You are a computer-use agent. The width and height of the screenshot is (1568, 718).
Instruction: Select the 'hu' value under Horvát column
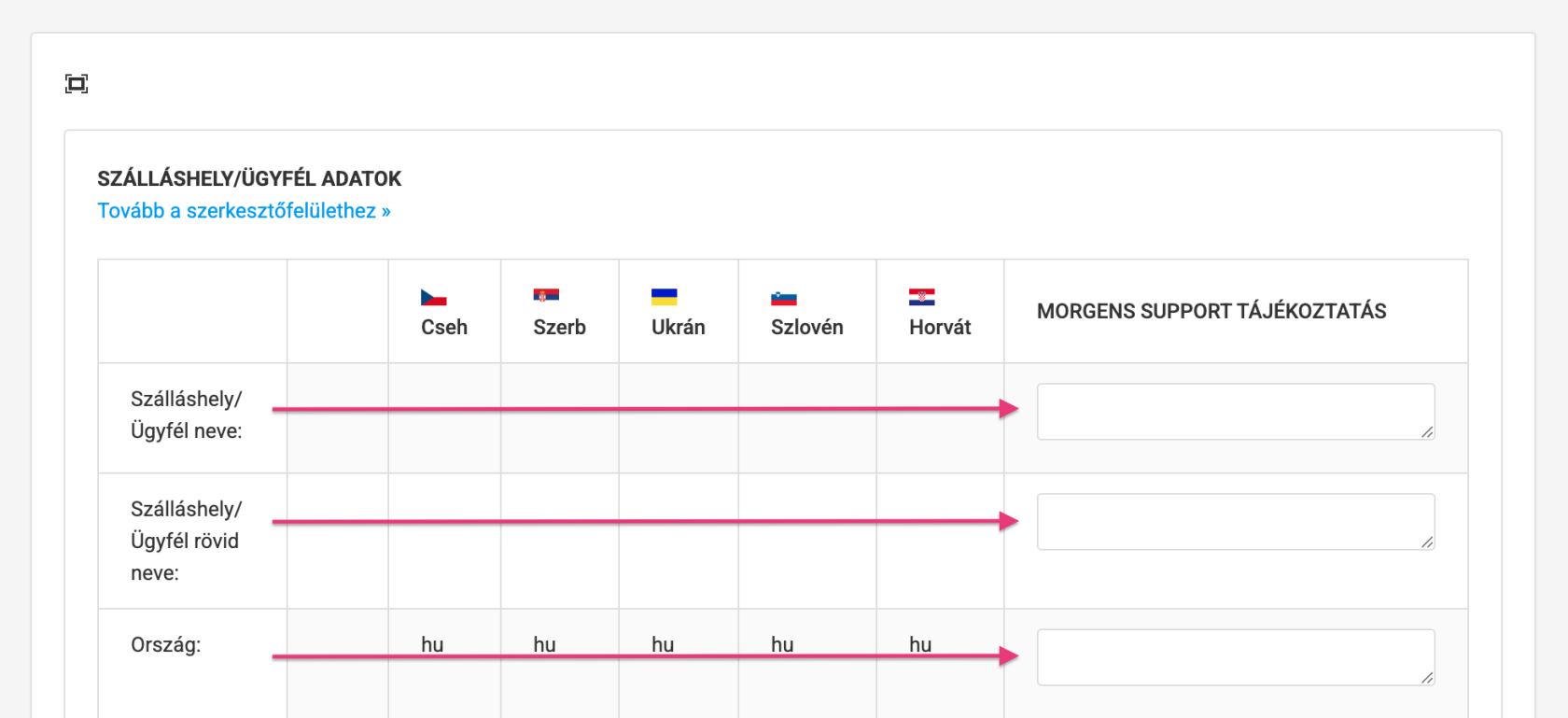tap(920, 643)
